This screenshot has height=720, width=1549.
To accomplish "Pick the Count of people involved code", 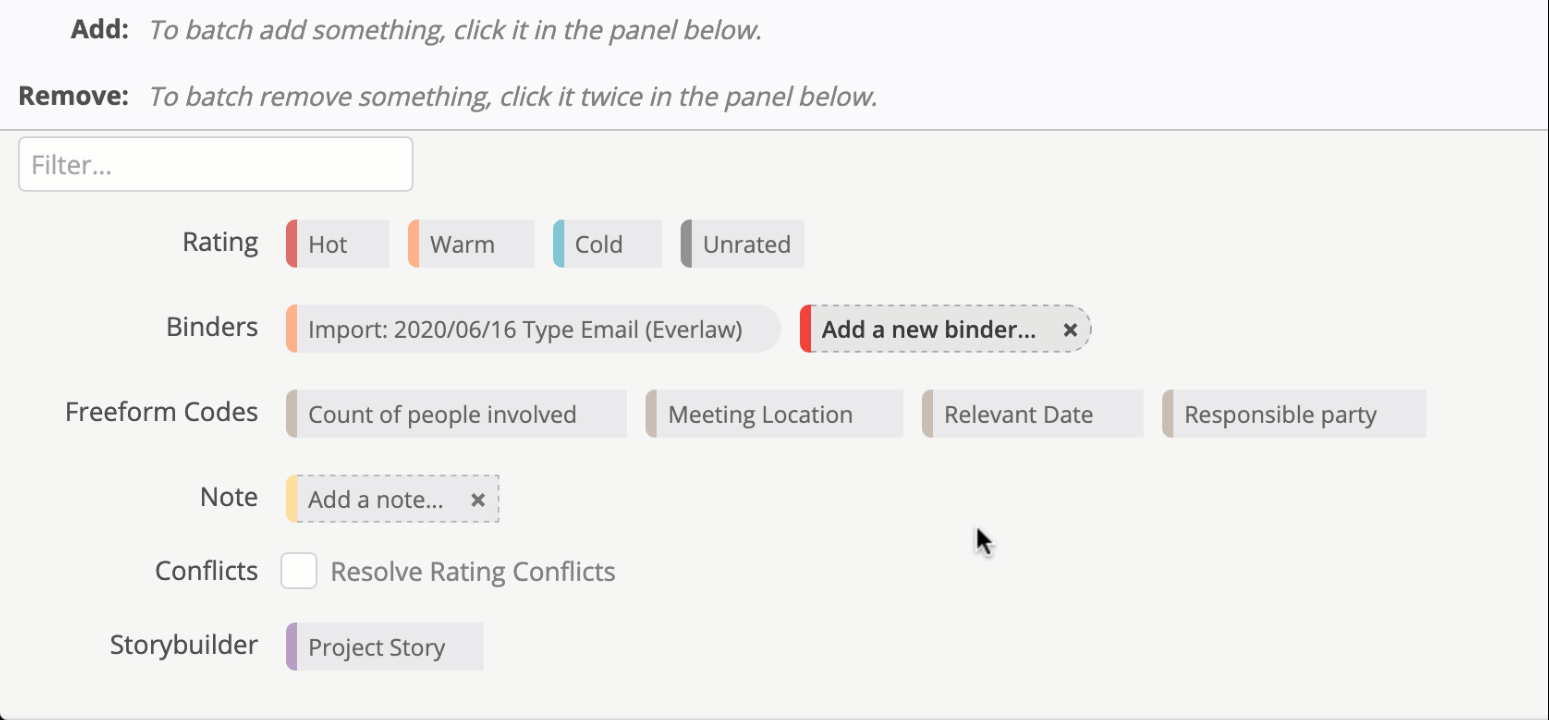I will (x=456, y=415).
